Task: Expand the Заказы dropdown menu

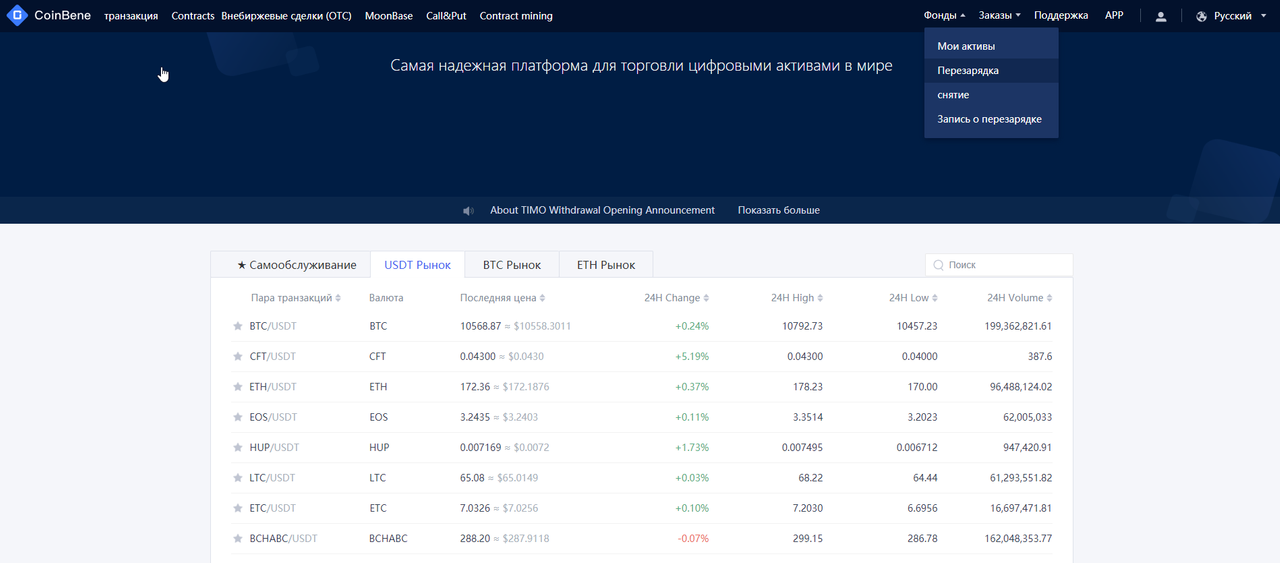Action: point(1000,16)
